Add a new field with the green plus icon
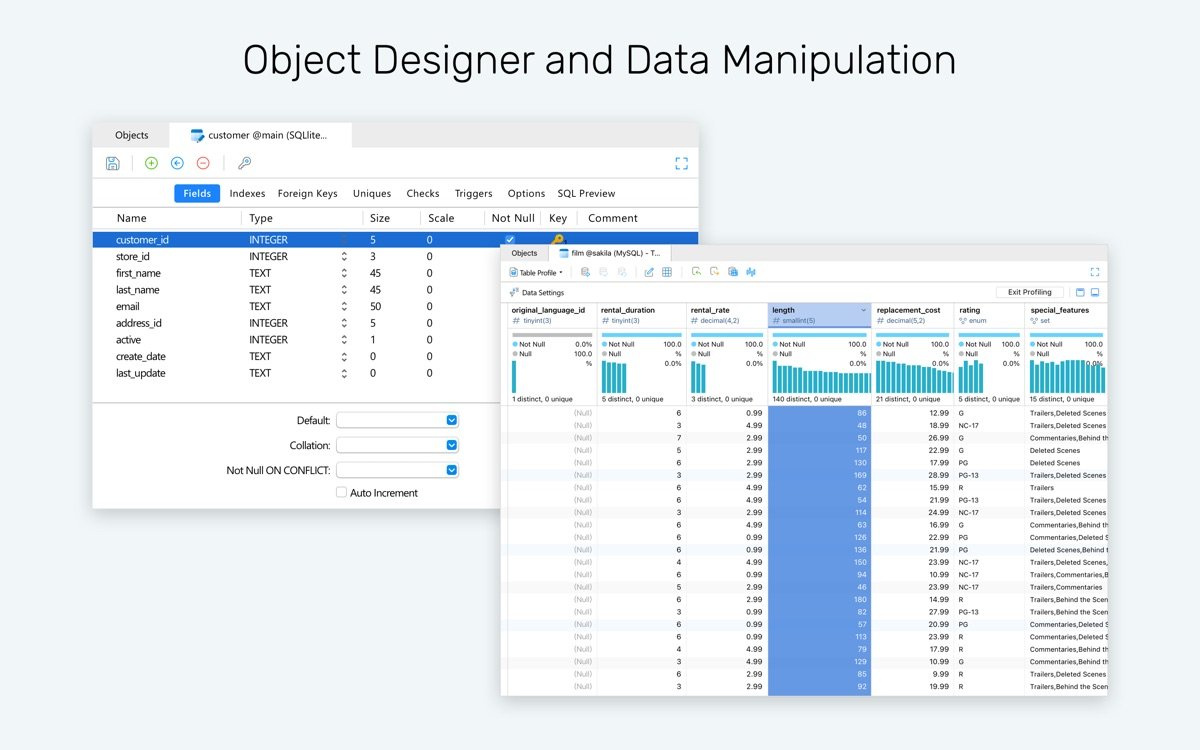Viewport: 1200px width, 750px height. 151,163
